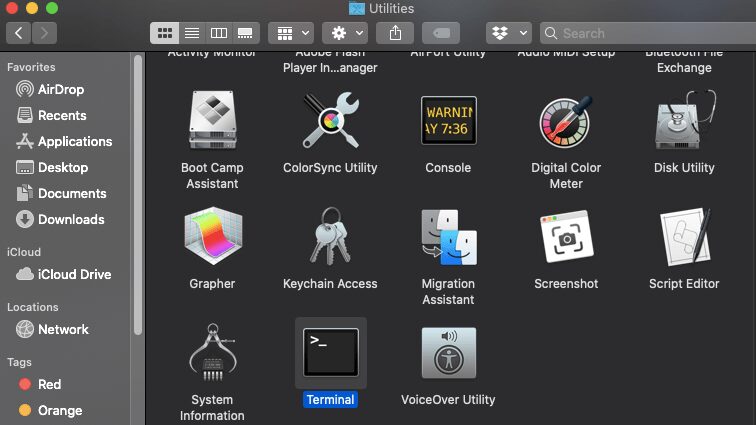Open the Disk Utility icon
The width and height of the screenshot is (756, 425).
[685, 120]
